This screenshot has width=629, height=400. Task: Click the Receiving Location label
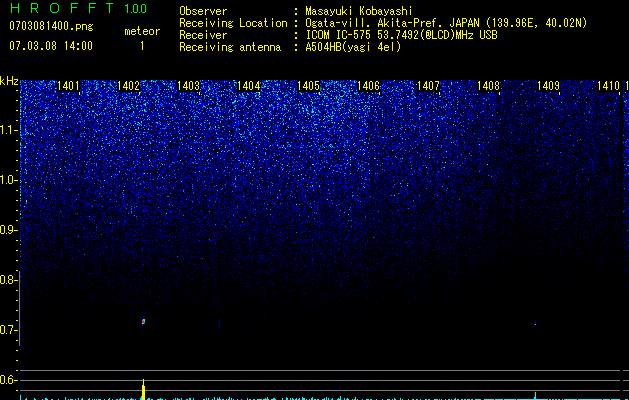(x=233, y=23)
